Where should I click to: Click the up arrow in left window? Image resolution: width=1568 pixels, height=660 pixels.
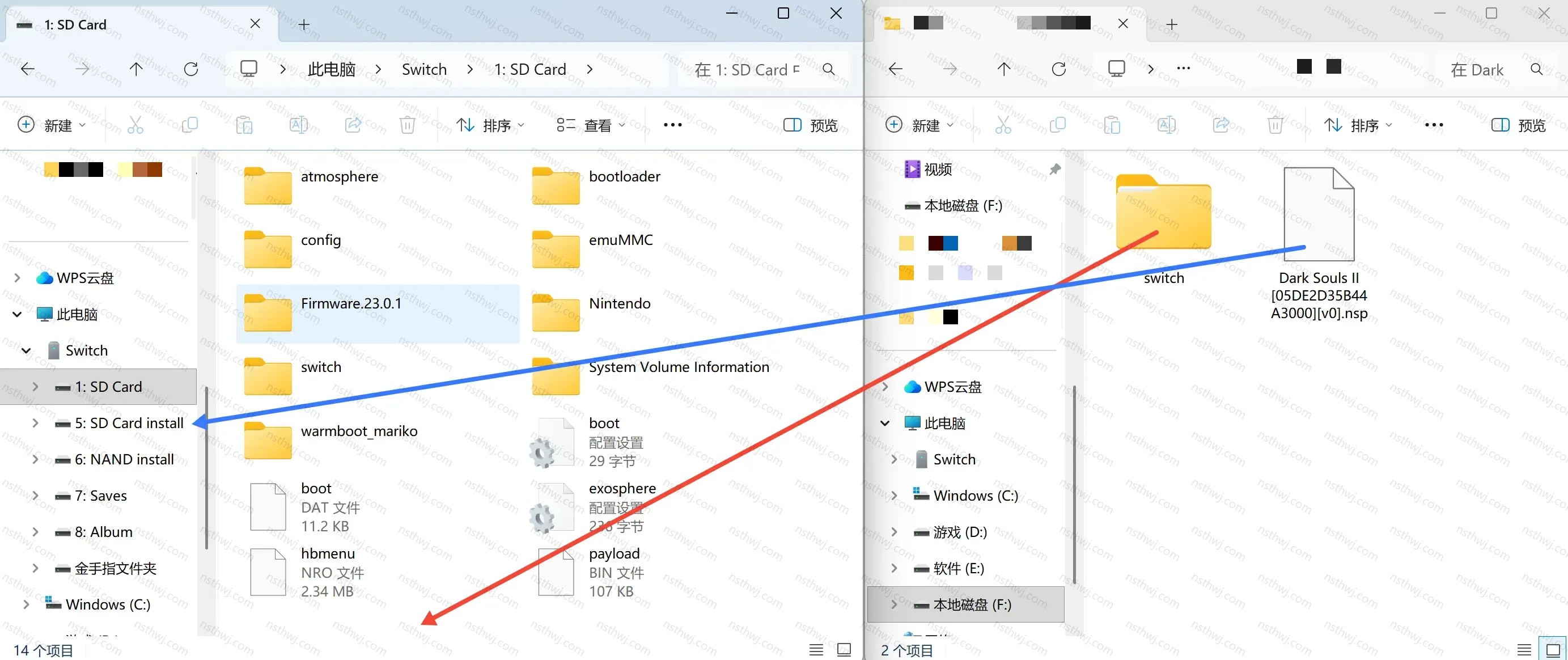pos(137,69)
